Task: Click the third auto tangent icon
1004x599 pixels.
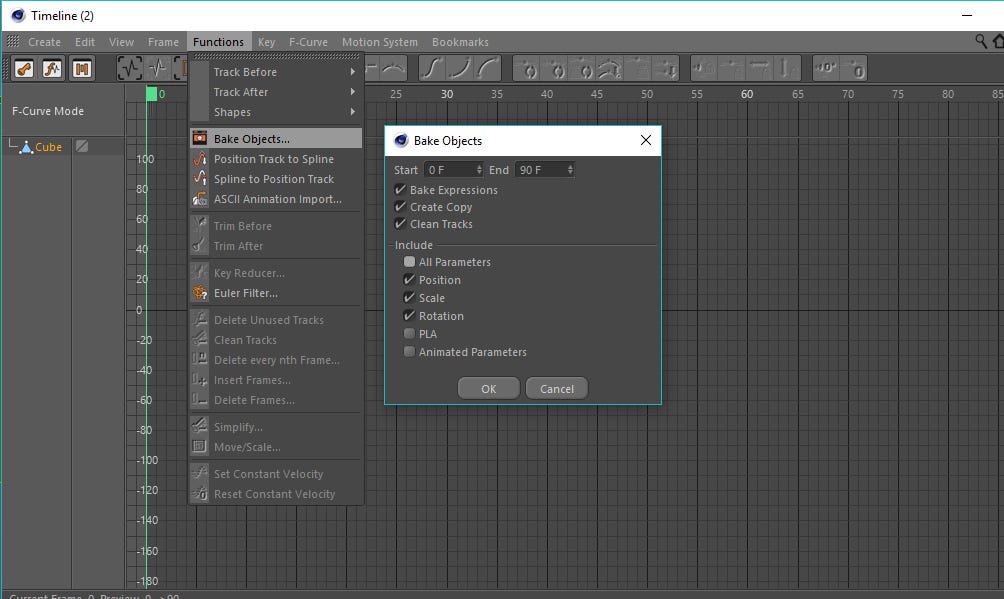Action: pyautogui.click(x=583, y=69)
